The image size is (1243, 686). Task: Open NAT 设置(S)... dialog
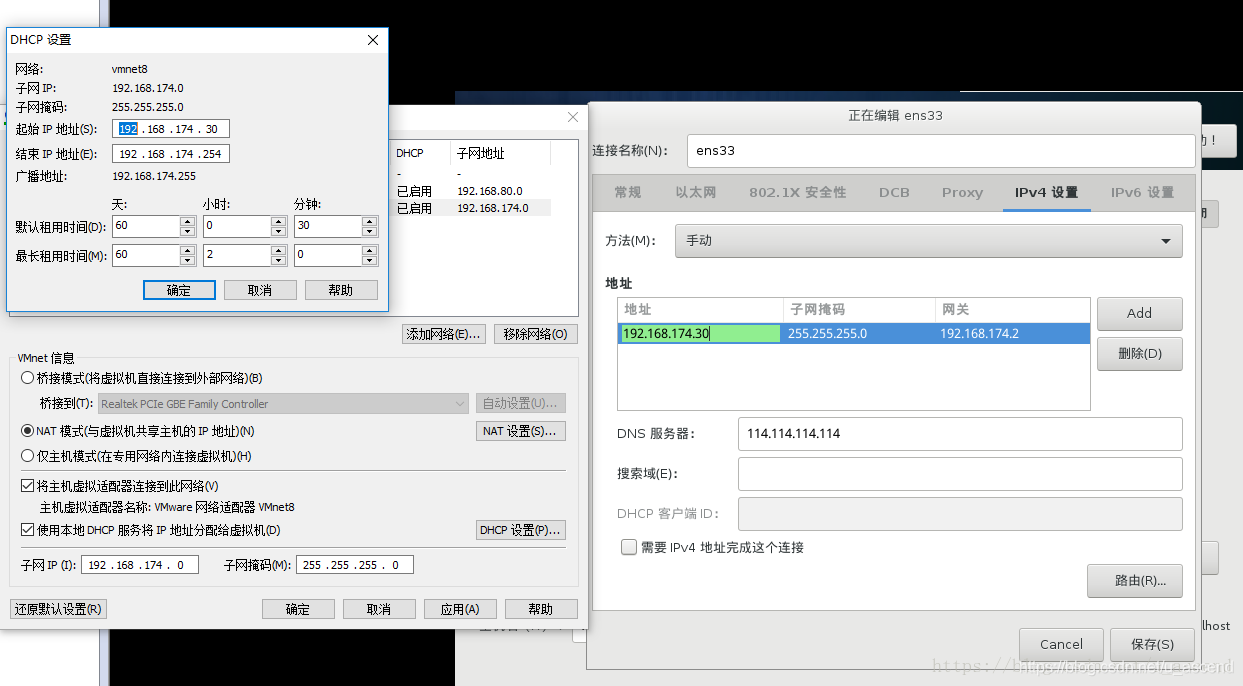pyautogui.click(x=521, y=431)
